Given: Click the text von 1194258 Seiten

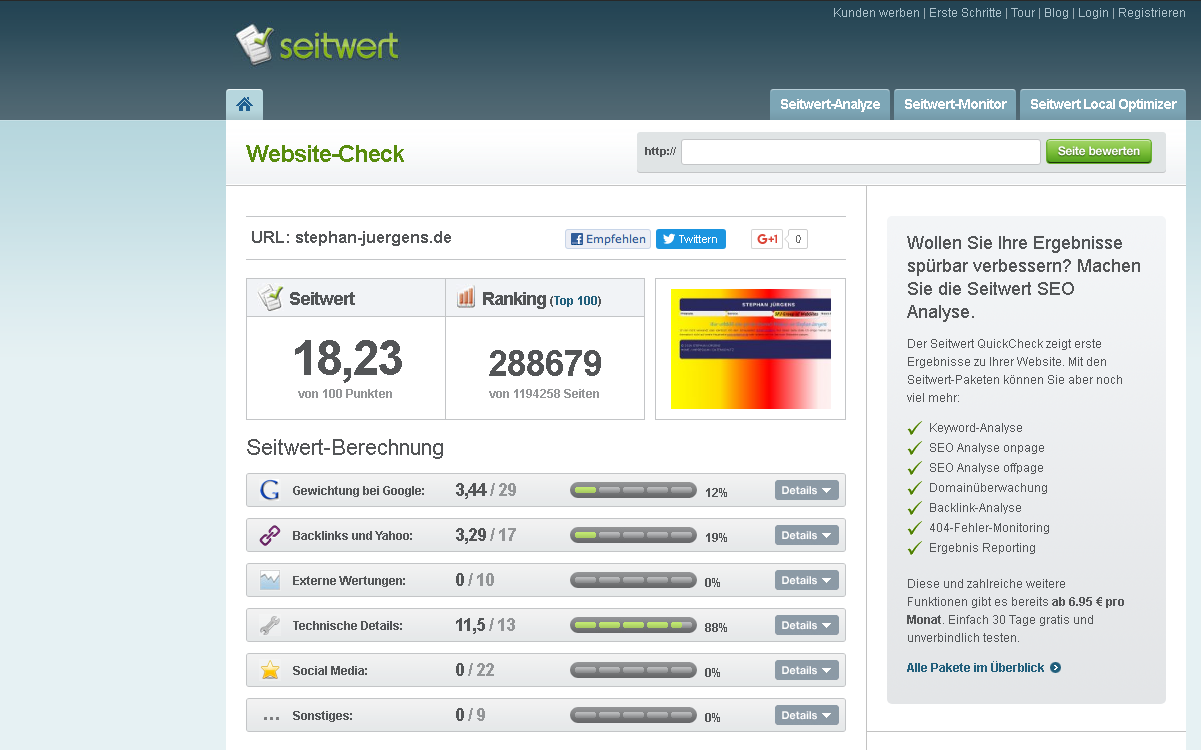Looking at the screenshot, I should 544,394.
